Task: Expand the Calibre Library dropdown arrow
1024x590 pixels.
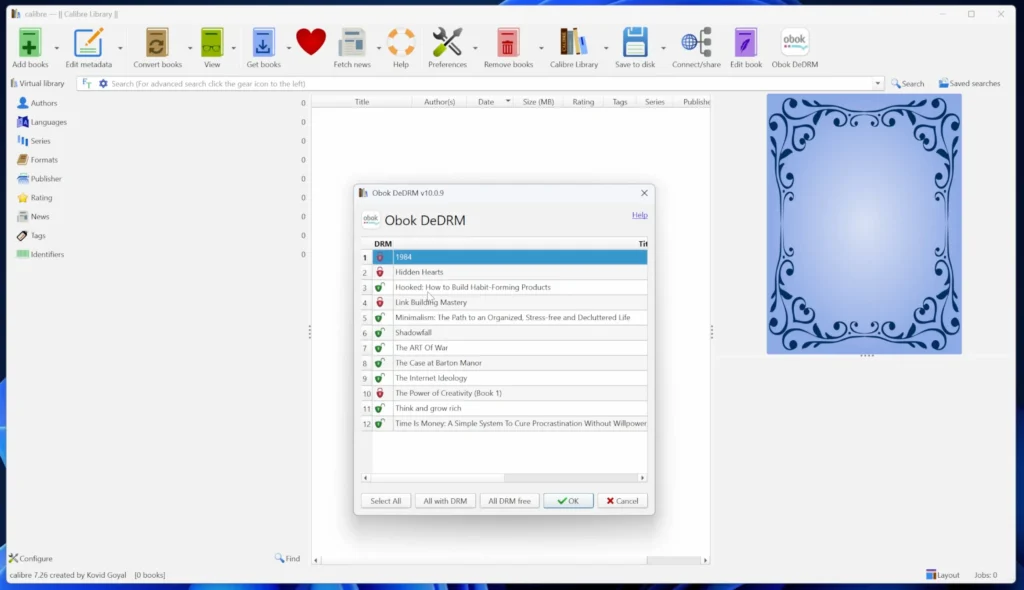Action: 606,48
